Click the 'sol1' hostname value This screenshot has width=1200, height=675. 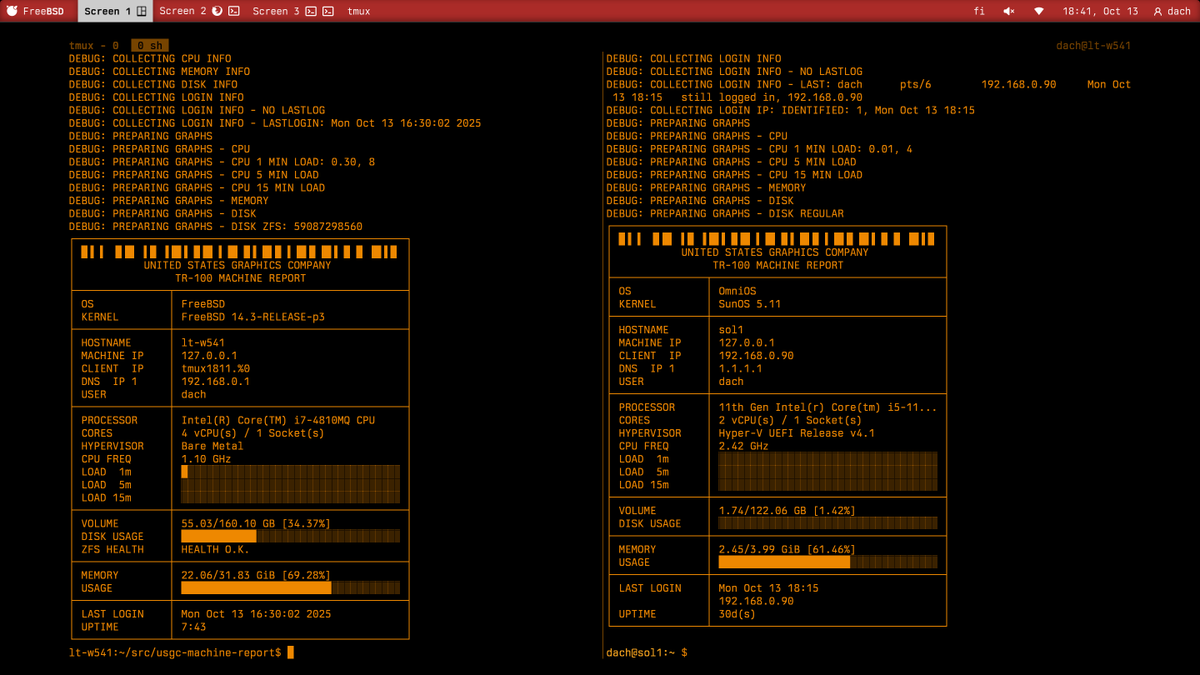point(731,330)
